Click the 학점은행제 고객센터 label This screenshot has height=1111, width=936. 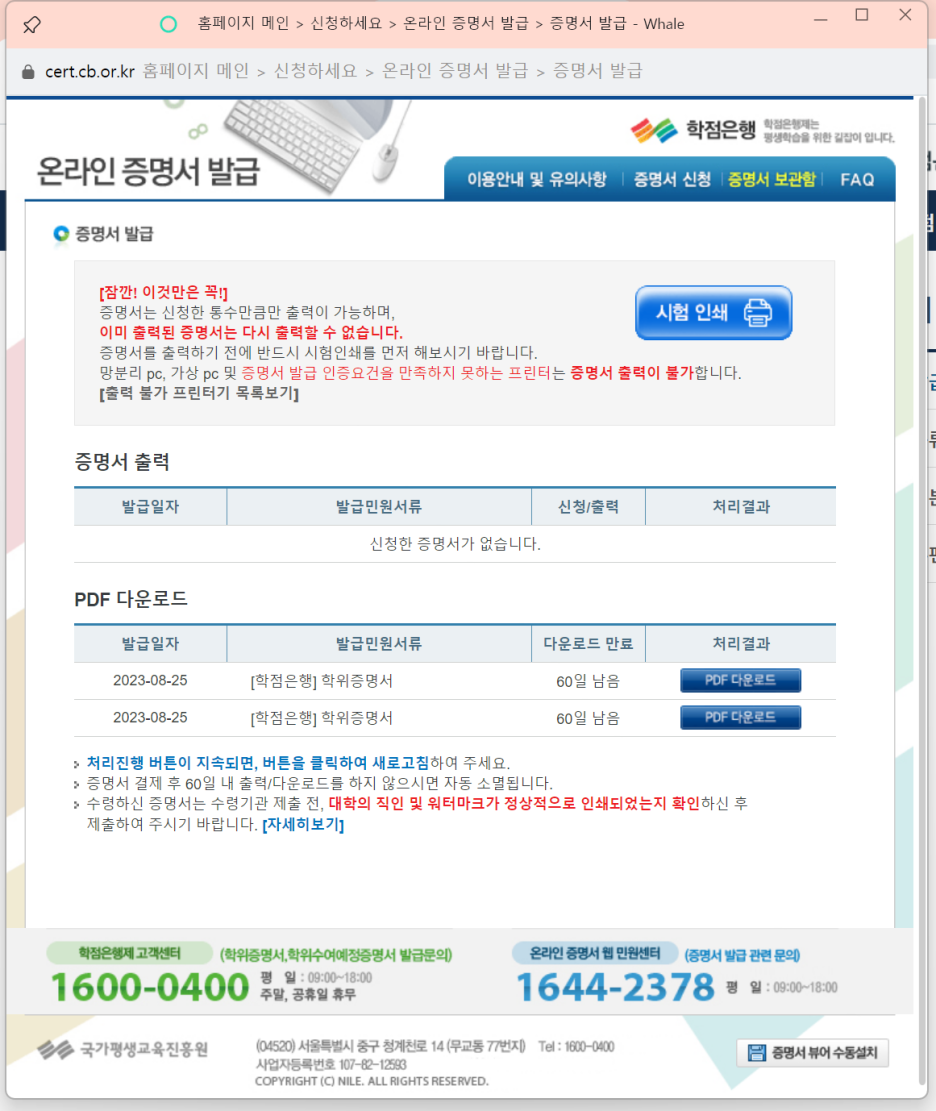point(130,953)
